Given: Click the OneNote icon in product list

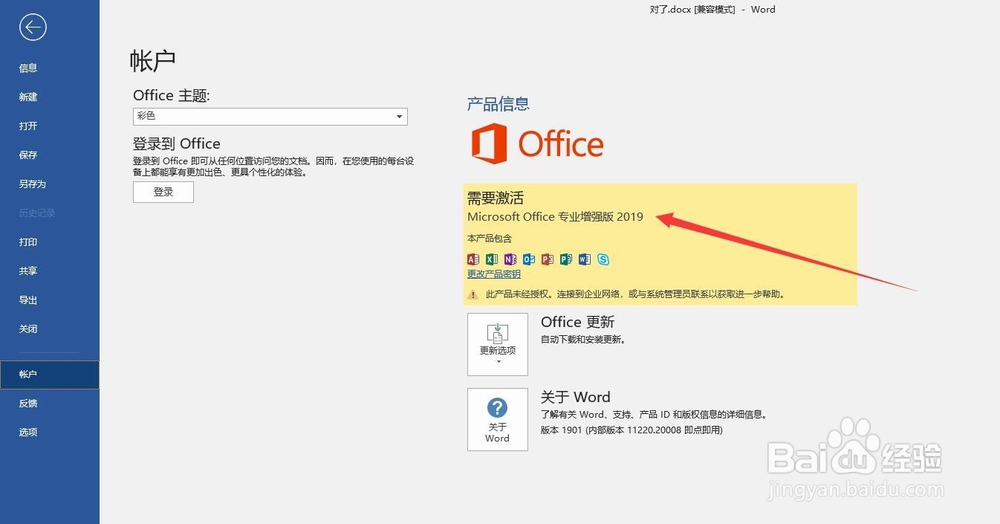Looking at the screenshot, I should [510, 259].
